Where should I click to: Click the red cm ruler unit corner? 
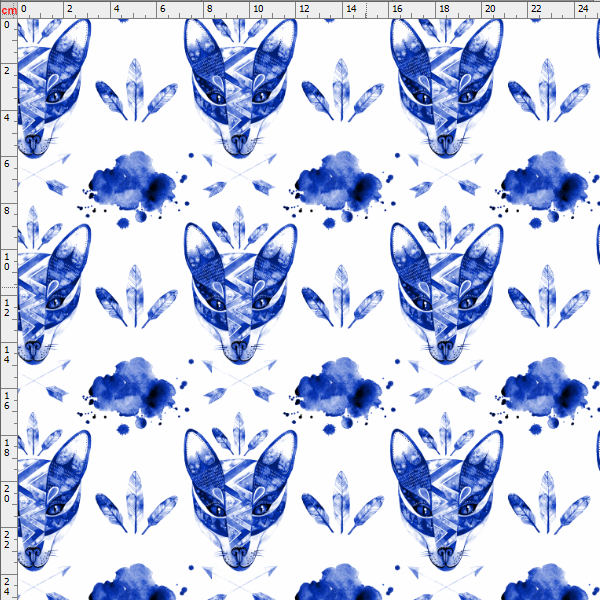[x=9, y=10]
